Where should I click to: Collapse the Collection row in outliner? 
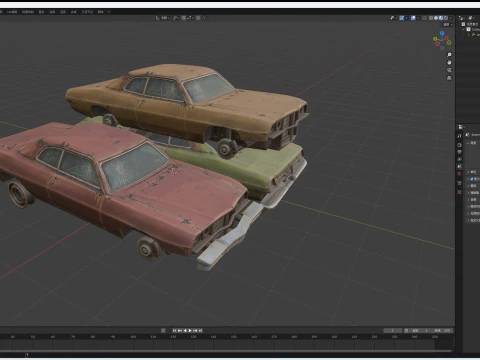pyautogui.click(x=463, y=29)
